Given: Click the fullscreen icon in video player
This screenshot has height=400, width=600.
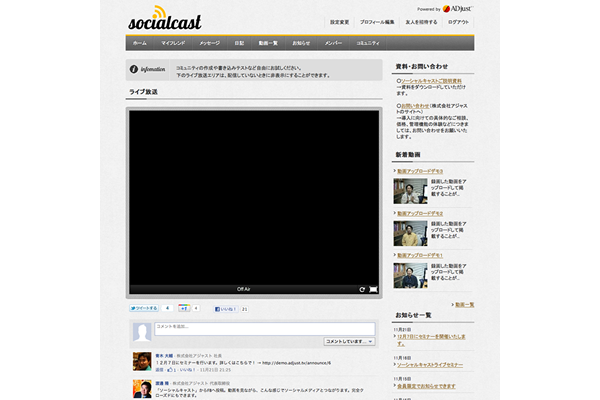Looking at the screenshot, I should pyautogui.click(x=374, y=289).
